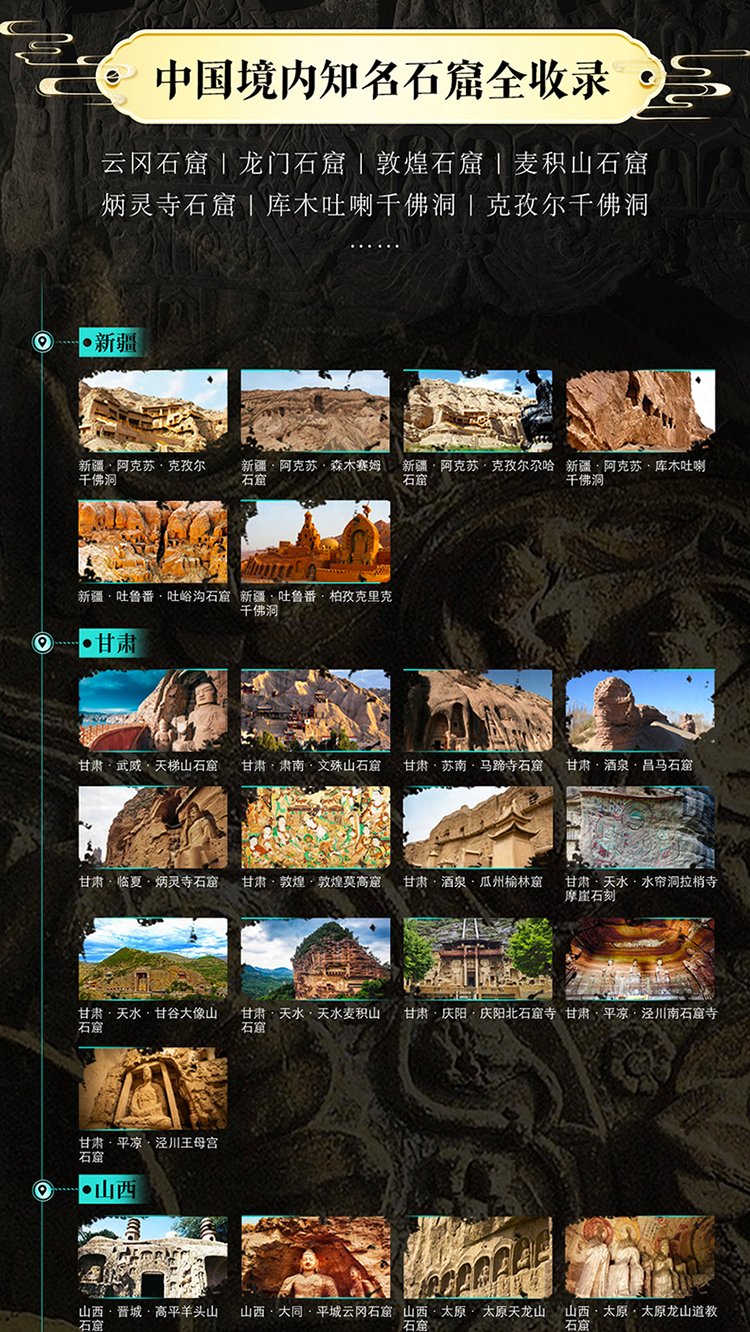Viewport: 750px width, 1332px height.
Task: Click the location pin beside 甘肃
Action: click(42, 643)
